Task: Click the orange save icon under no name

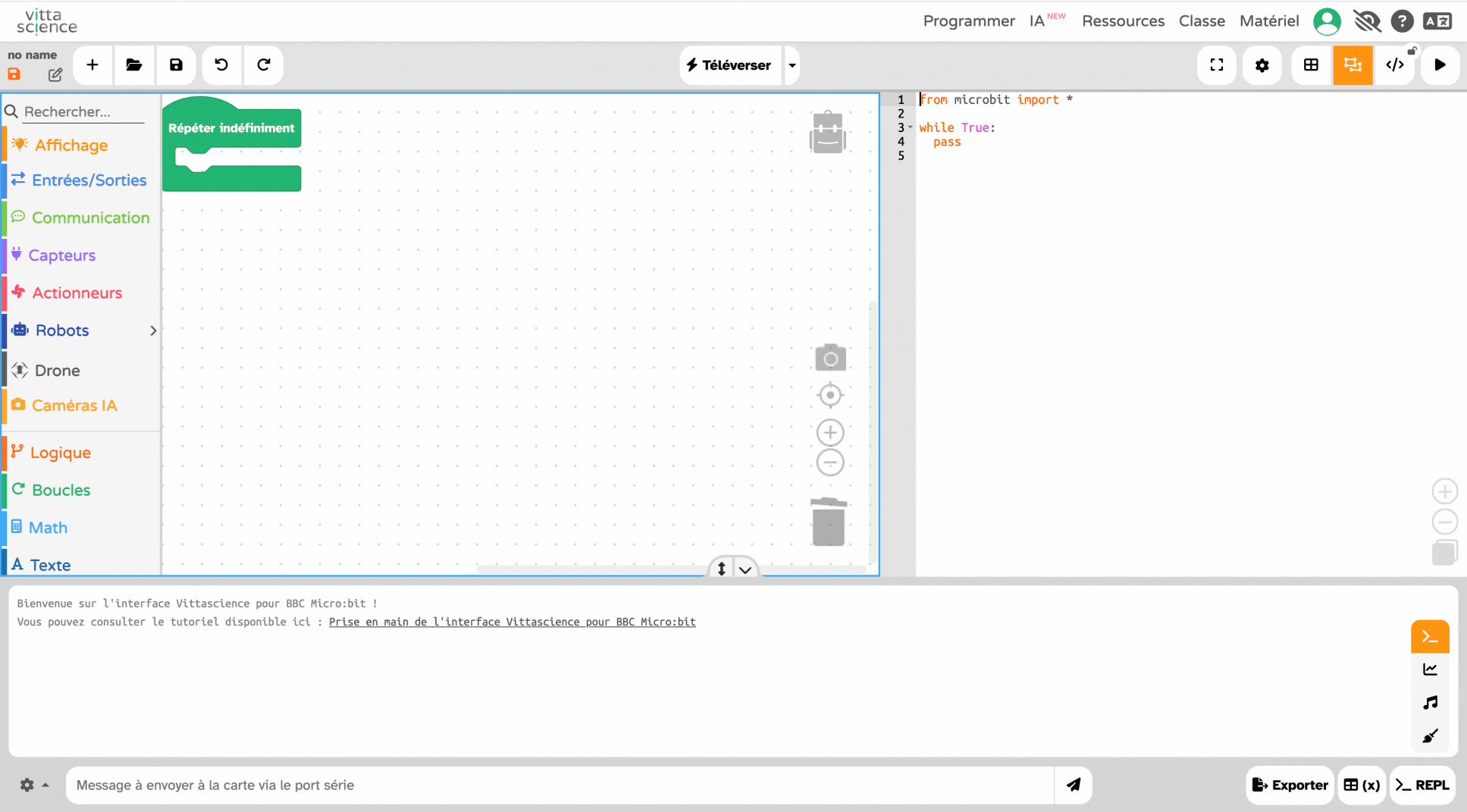Action: click(x=14, y=74)
